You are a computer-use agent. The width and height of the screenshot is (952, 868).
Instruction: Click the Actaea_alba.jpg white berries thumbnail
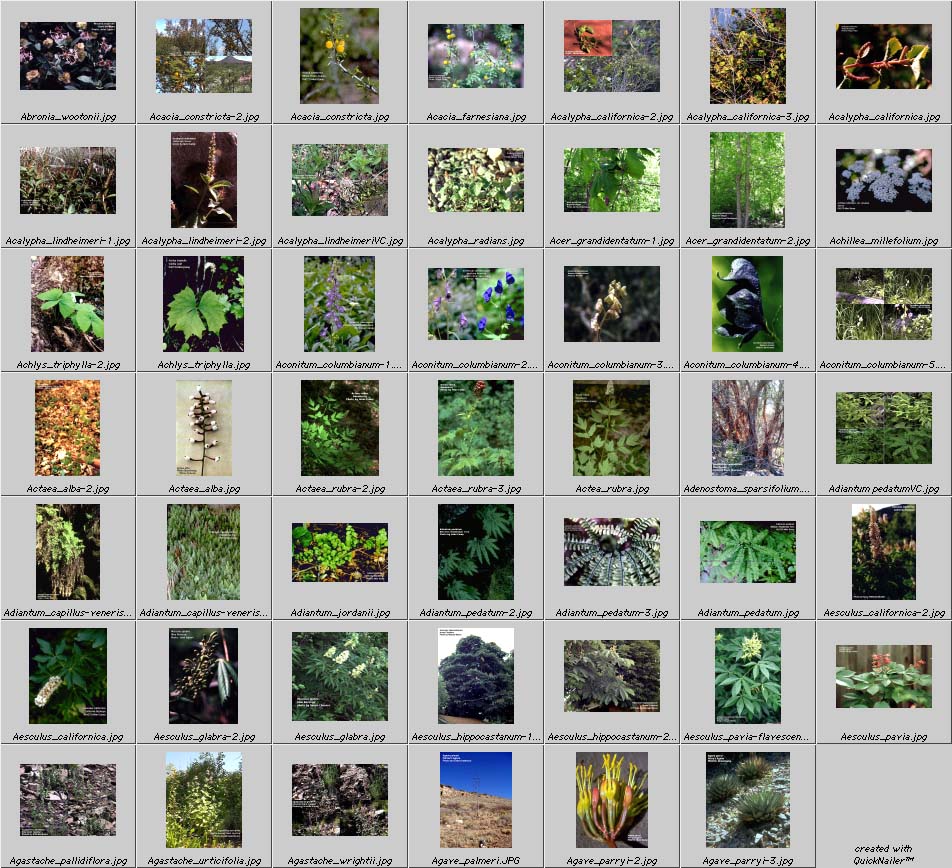click(x=204, y=428)
